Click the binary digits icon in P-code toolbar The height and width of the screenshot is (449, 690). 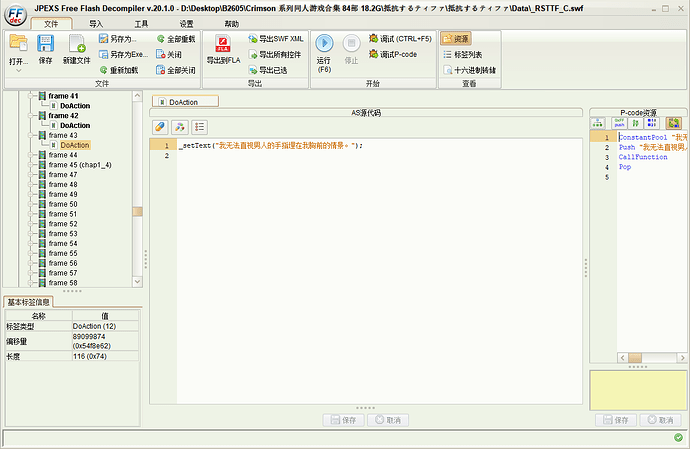(x=652, y=123)
